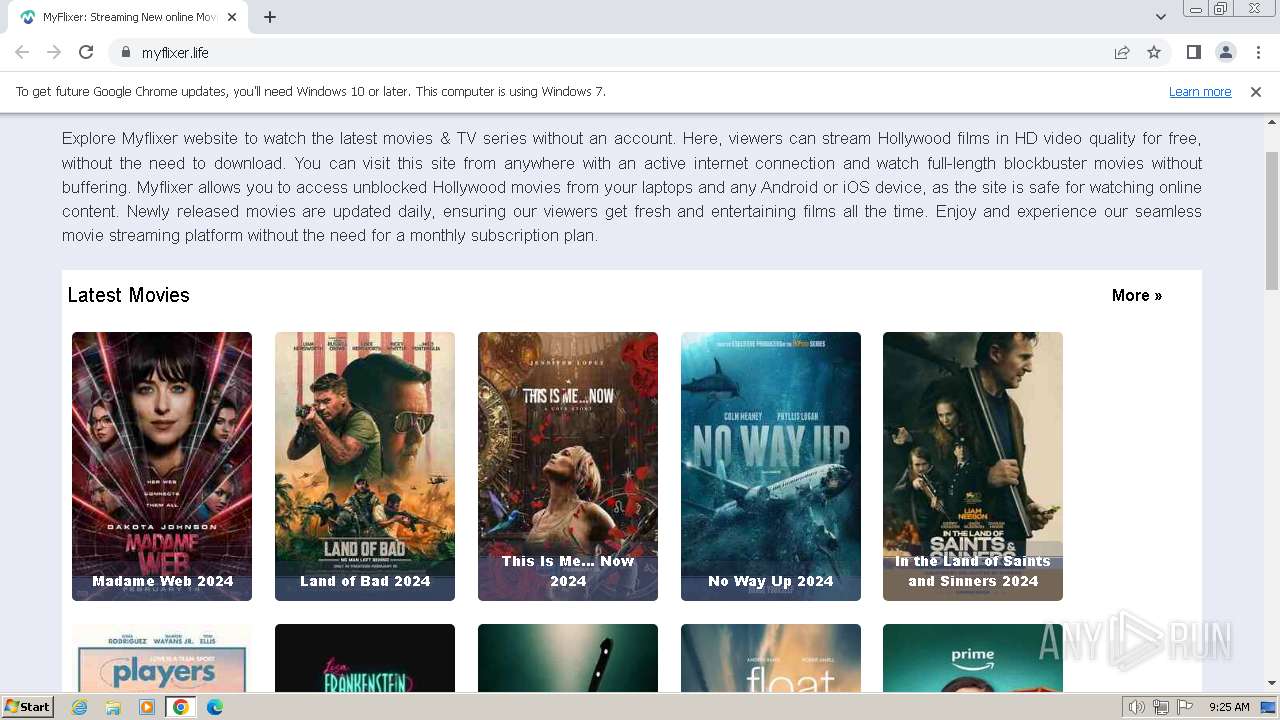Open More » link for Latest Movies

coord(1137,295)
